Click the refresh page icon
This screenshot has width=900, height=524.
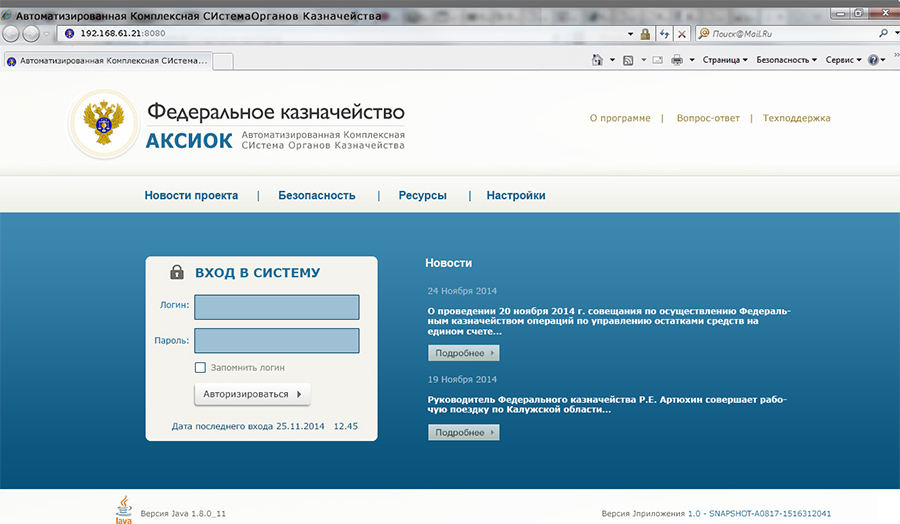pos(664,34)
